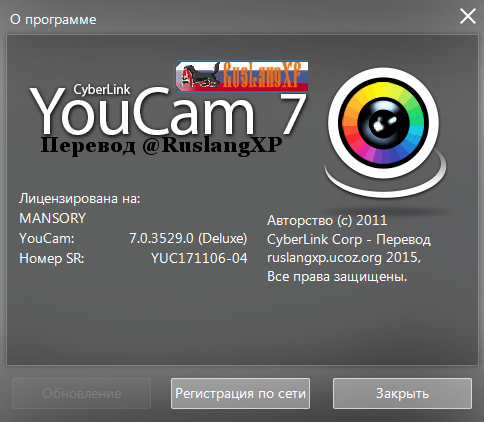484x422 pixels.
Task: Select the version text 7.0.3529.0 (Deluxe)
Action: point(188,238)
